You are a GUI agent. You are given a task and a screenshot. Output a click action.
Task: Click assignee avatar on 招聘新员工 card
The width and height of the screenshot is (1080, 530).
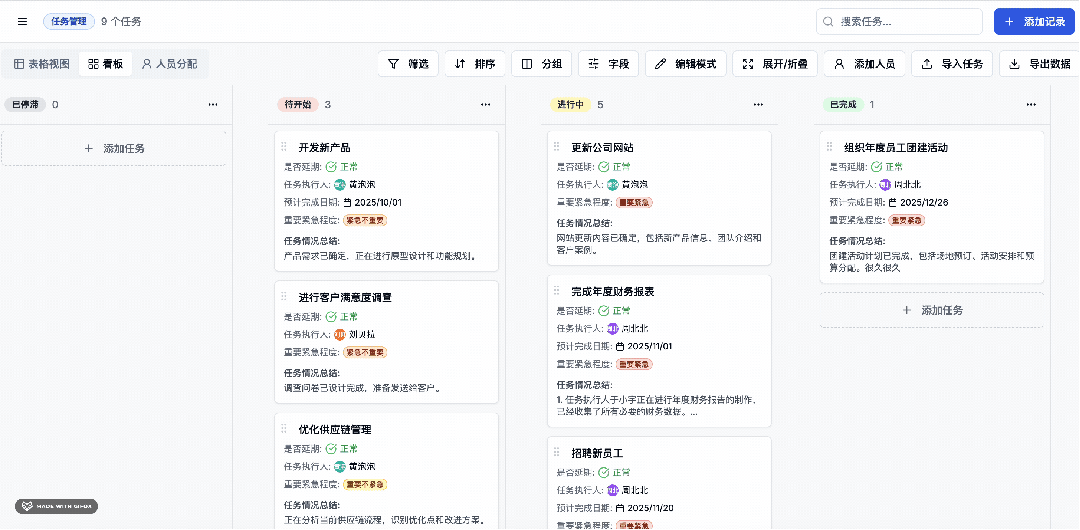[612, 490]
